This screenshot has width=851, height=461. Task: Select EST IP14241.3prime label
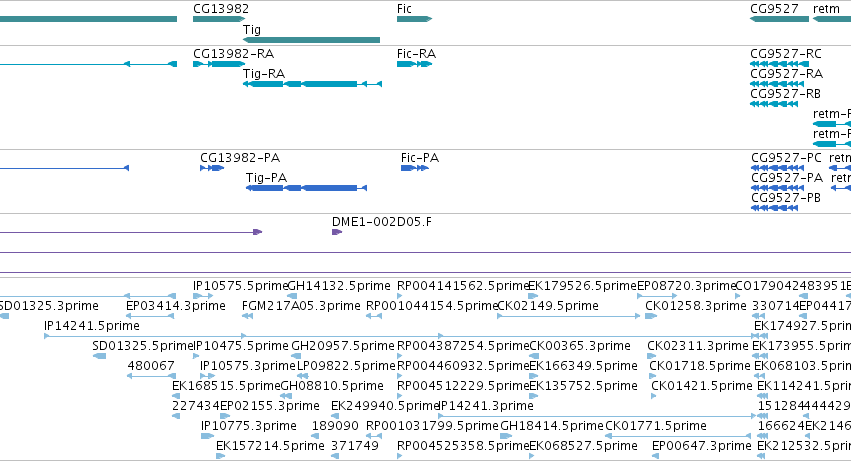click(486, 407)
